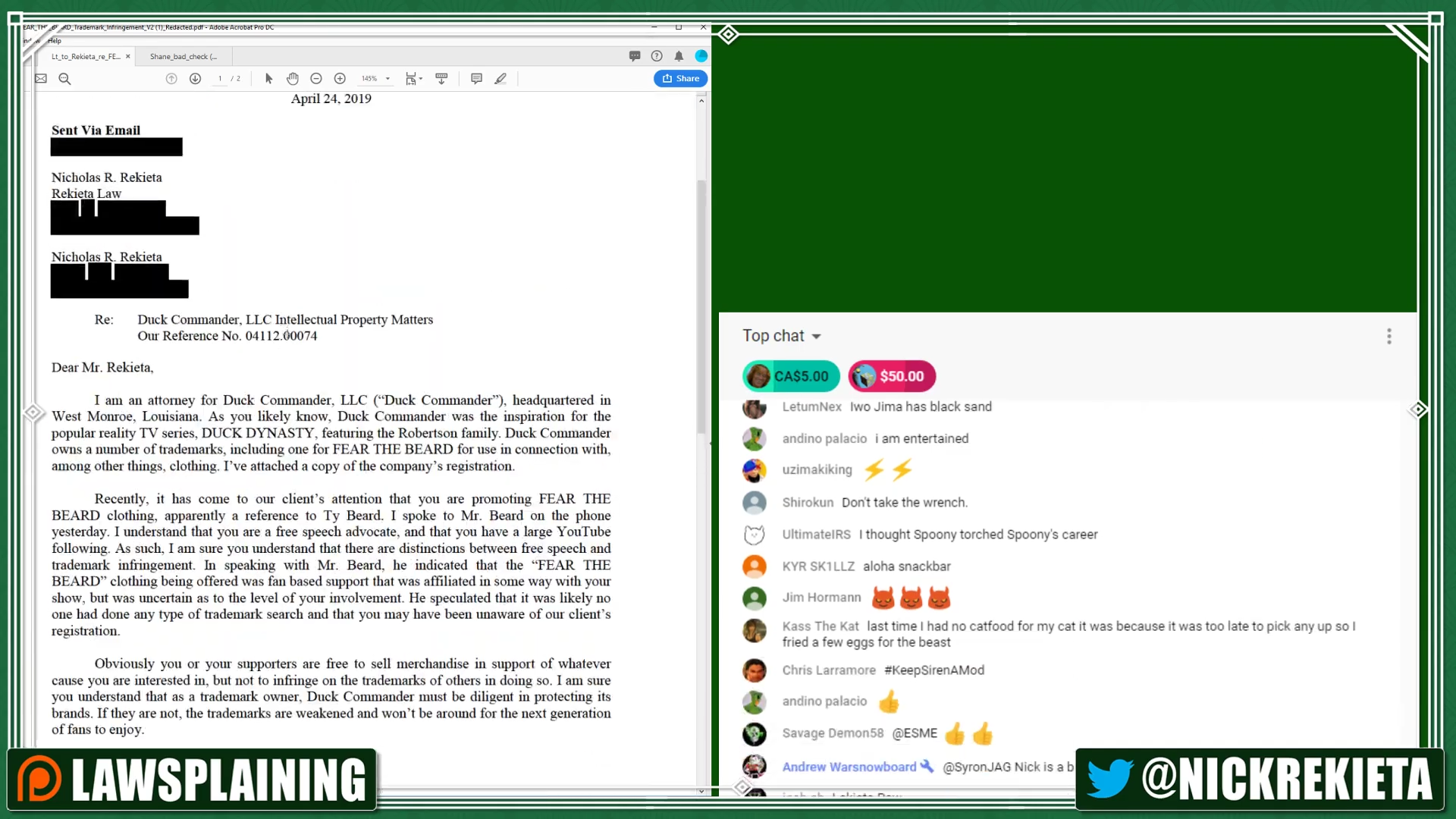This screenshot has height=819, width=1456.
Task: Click Jim Hormann's chat avatar
Action: (754, 598)
